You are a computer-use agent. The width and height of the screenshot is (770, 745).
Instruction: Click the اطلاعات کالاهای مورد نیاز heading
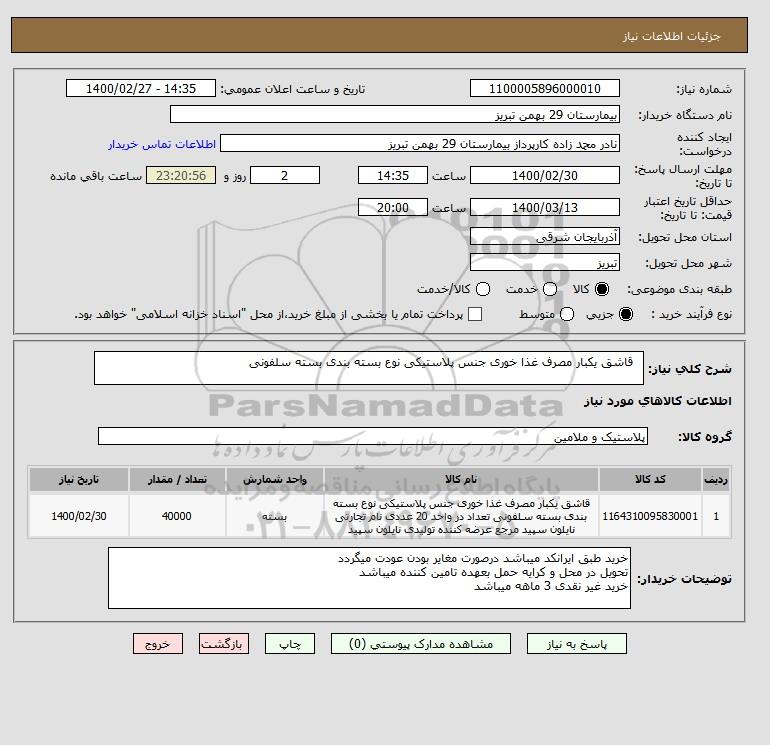click(x=658, y=401)
